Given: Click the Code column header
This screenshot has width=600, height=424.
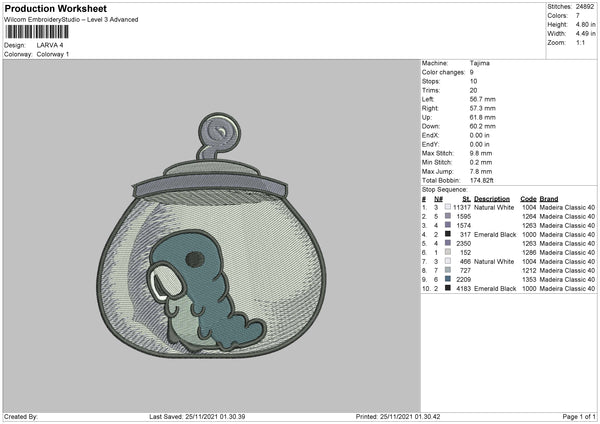Looking at the screenshot, I should [528, 199].
